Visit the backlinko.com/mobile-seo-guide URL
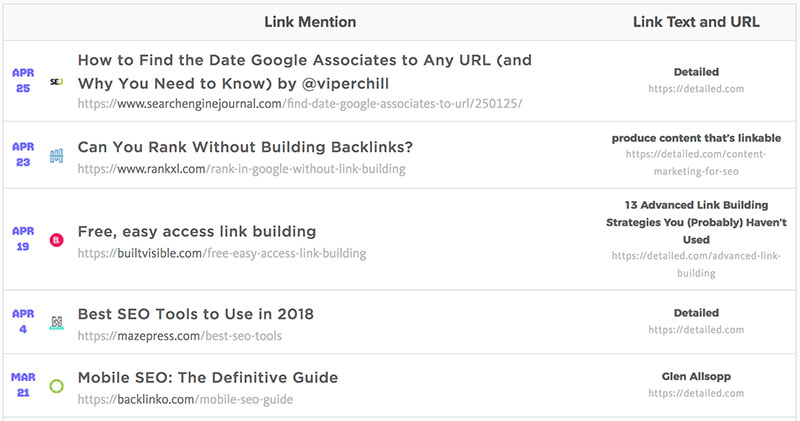This screenshot has width=800, height=421. (x=185, y=399)
